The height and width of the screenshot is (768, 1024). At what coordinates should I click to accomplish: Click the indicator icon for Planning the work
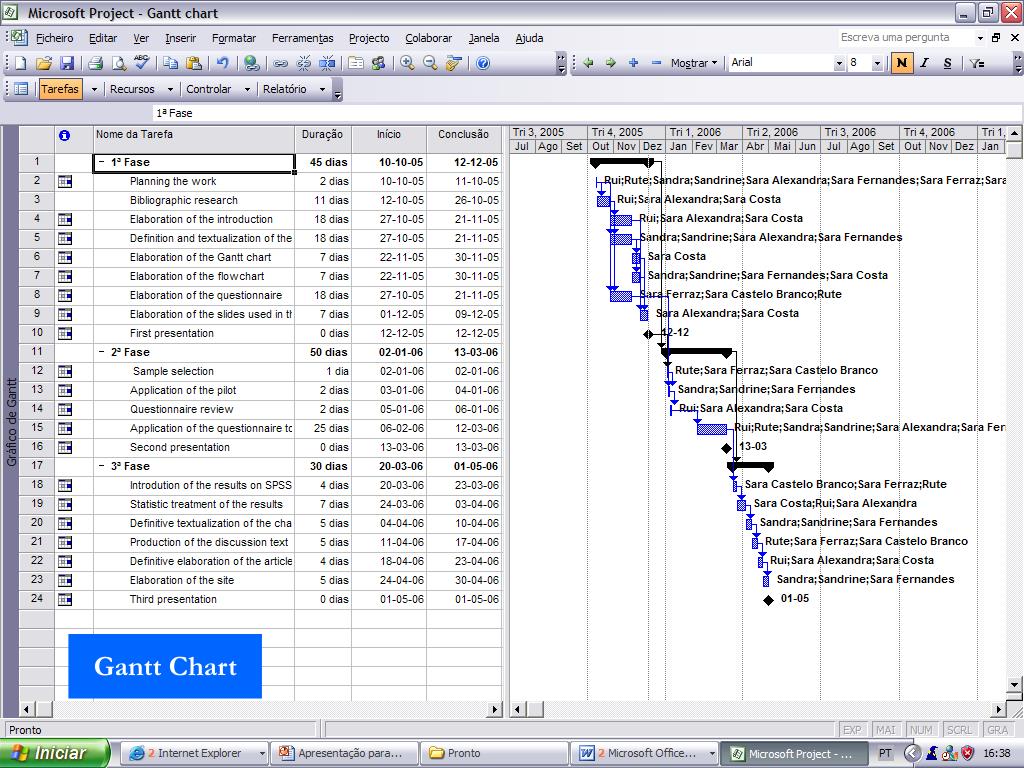pyautogui.click(x=65, y=182)
